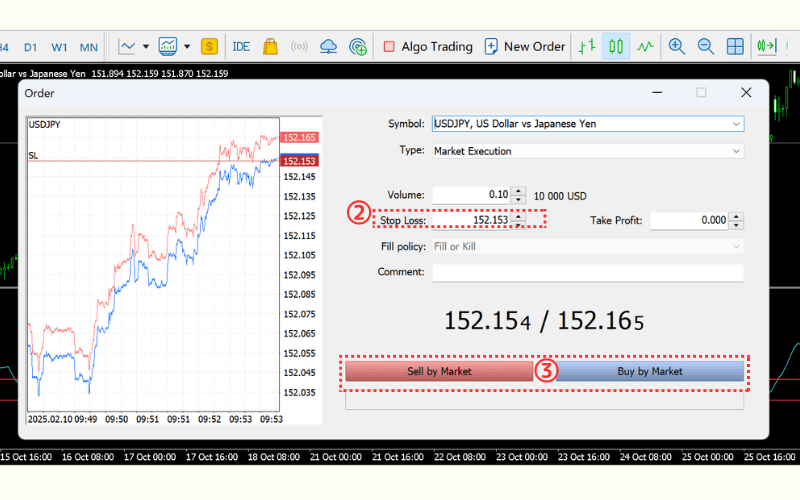Click the Market shopping bag icon
This screenshot has height=500, width=800.
tap(270, 46)
